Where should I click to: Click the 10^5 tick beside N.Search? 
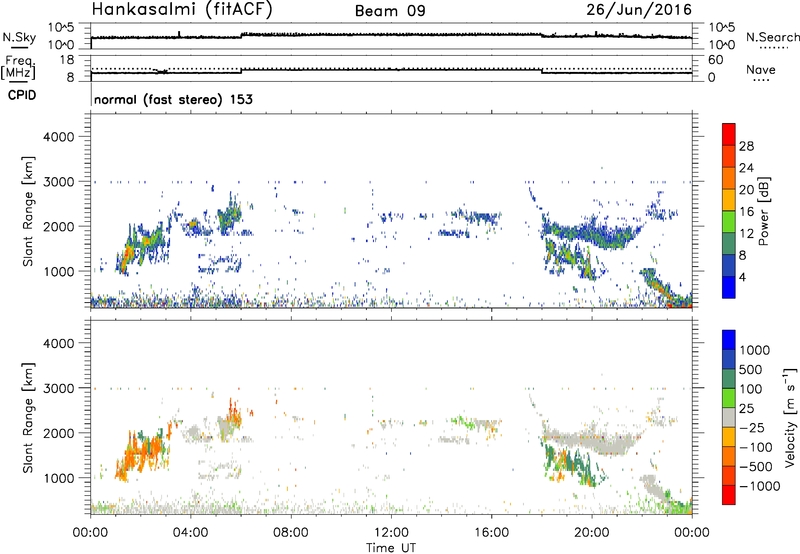[x=722, y=28]
